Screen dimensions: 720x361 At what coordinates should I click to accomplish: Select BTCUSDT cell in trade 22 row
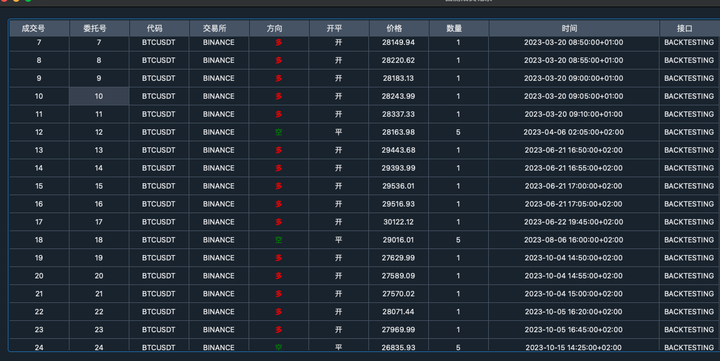(159, 312)
